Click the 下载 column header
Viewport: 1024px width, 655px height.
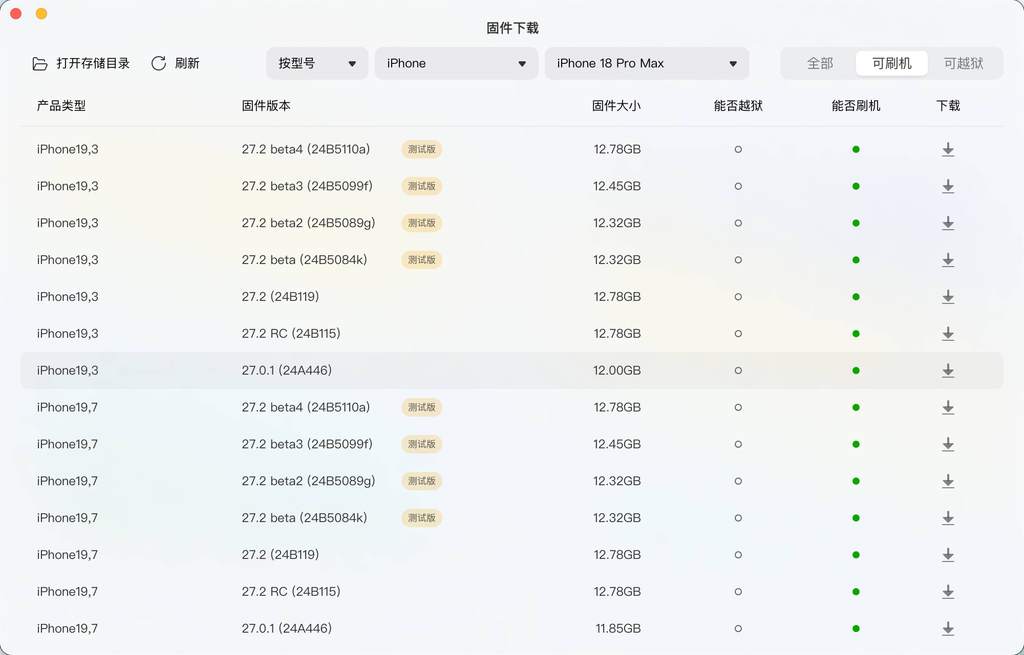(x=948, y=106)
